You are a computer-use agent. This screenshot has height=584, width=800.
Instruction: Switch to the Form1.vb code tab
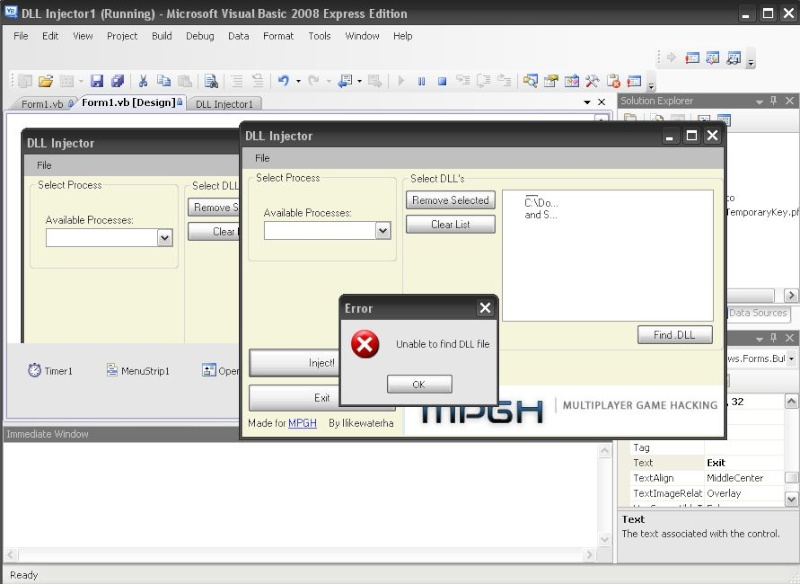tap(43, 104)
